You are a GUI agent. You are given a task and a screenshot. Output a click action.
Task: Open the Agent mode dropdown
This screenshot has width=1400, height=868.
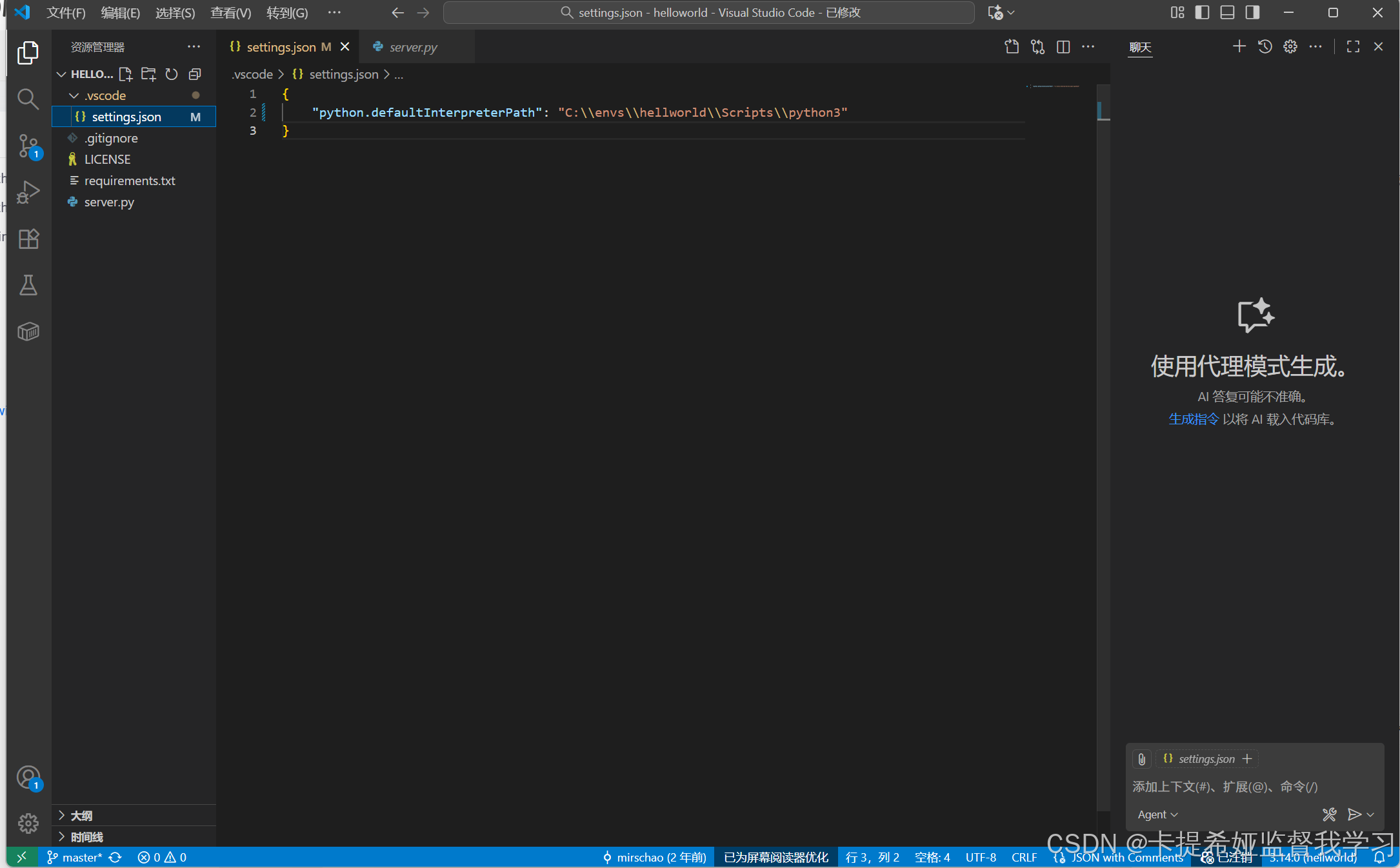coord(1157,814)
